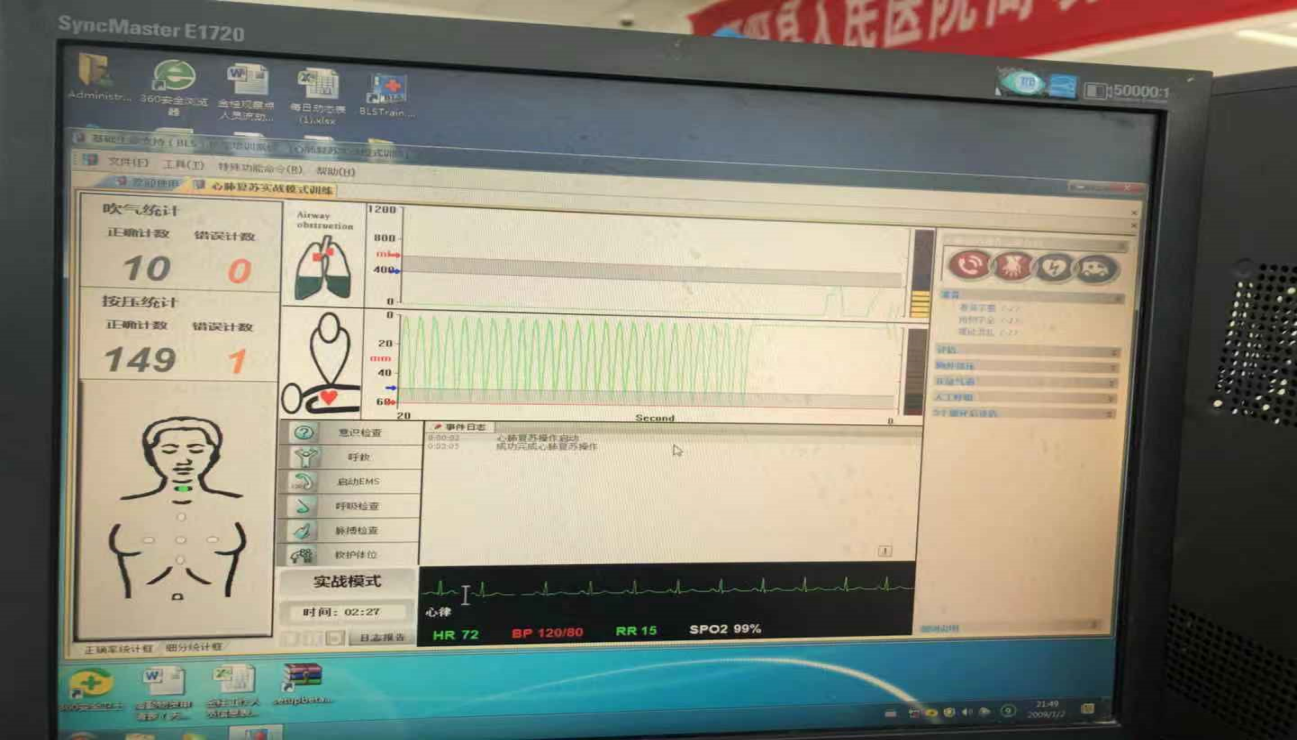Switch to the 心肺复苏实战模式训练 tab
1297x740 pixels.
point(270,188)
